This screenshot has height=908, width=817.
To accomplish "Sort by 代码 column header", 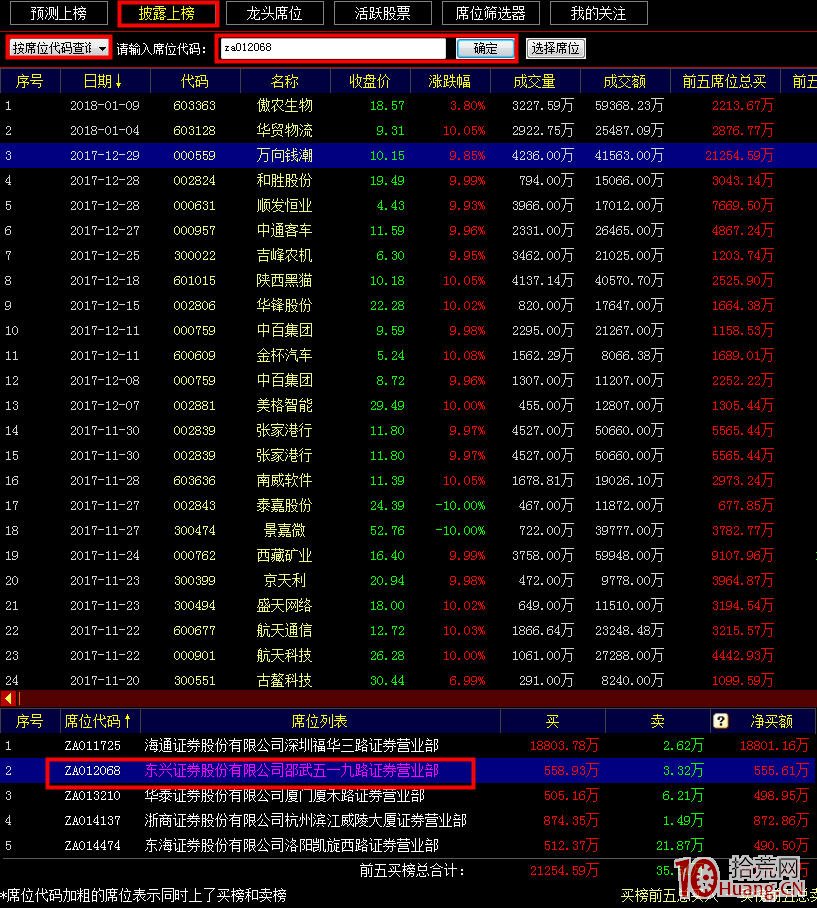I will pyautogui.click(x=195, y=81).
